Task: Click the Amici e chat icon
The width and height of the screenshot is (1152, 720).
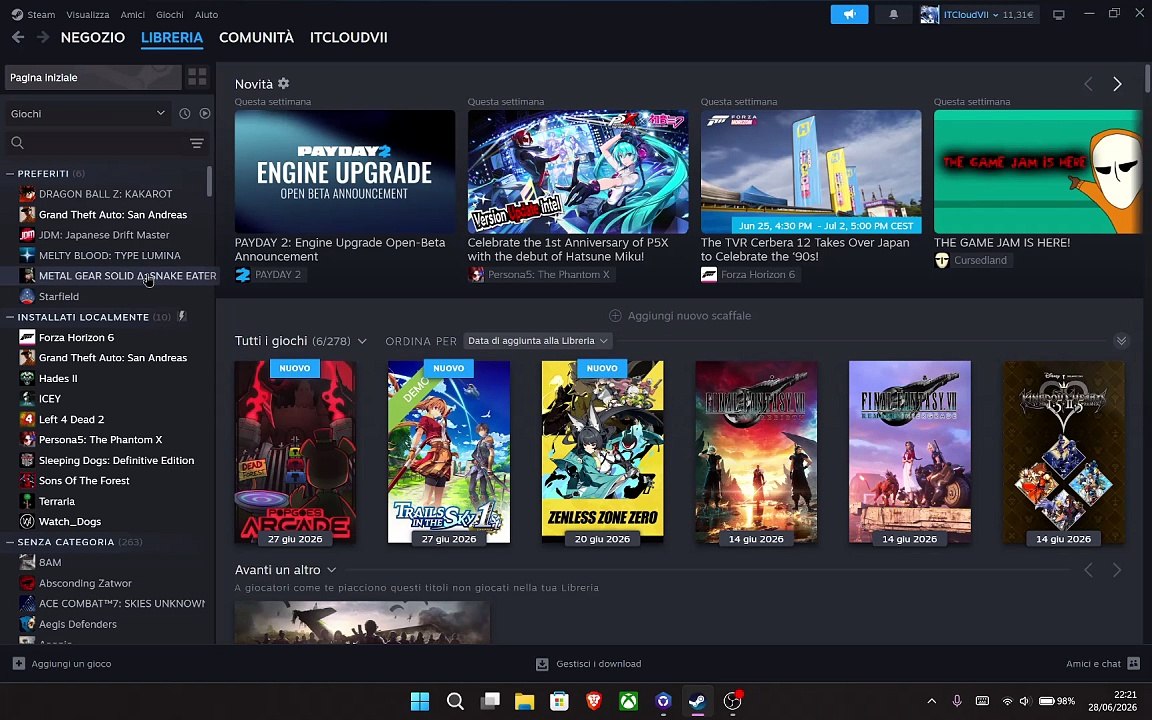Action: point(1133,663)
